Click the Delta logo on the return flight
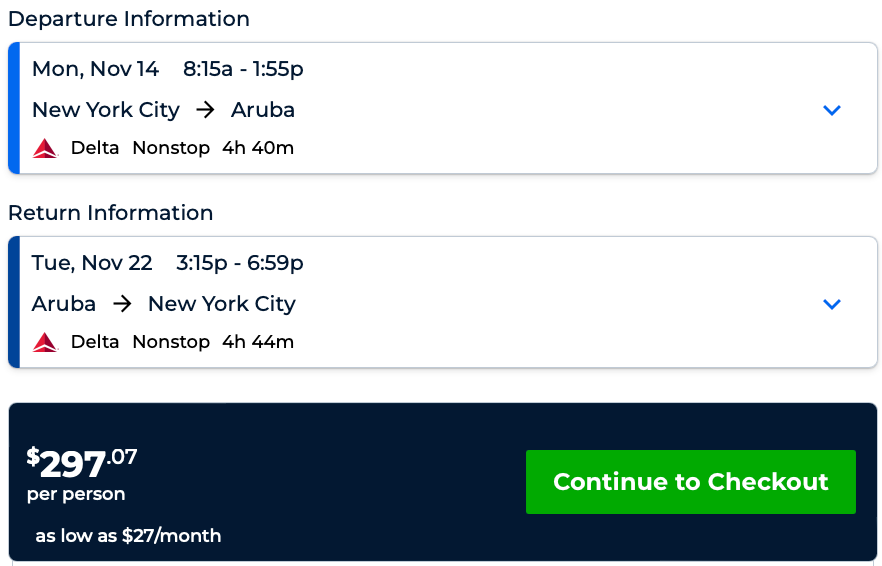Image resolution: width=882 pixels, height=566 pixels. 46,343
